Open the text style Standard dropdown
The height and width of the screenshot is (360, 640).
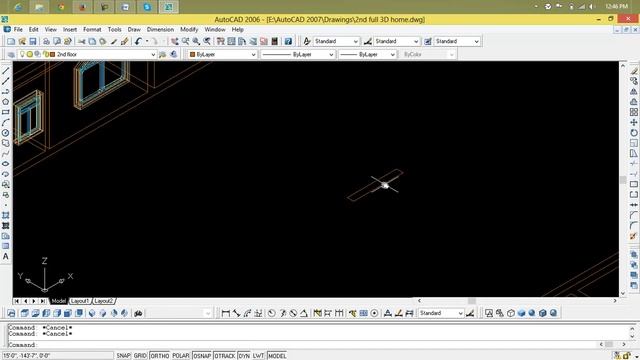(x=356, y=41)
